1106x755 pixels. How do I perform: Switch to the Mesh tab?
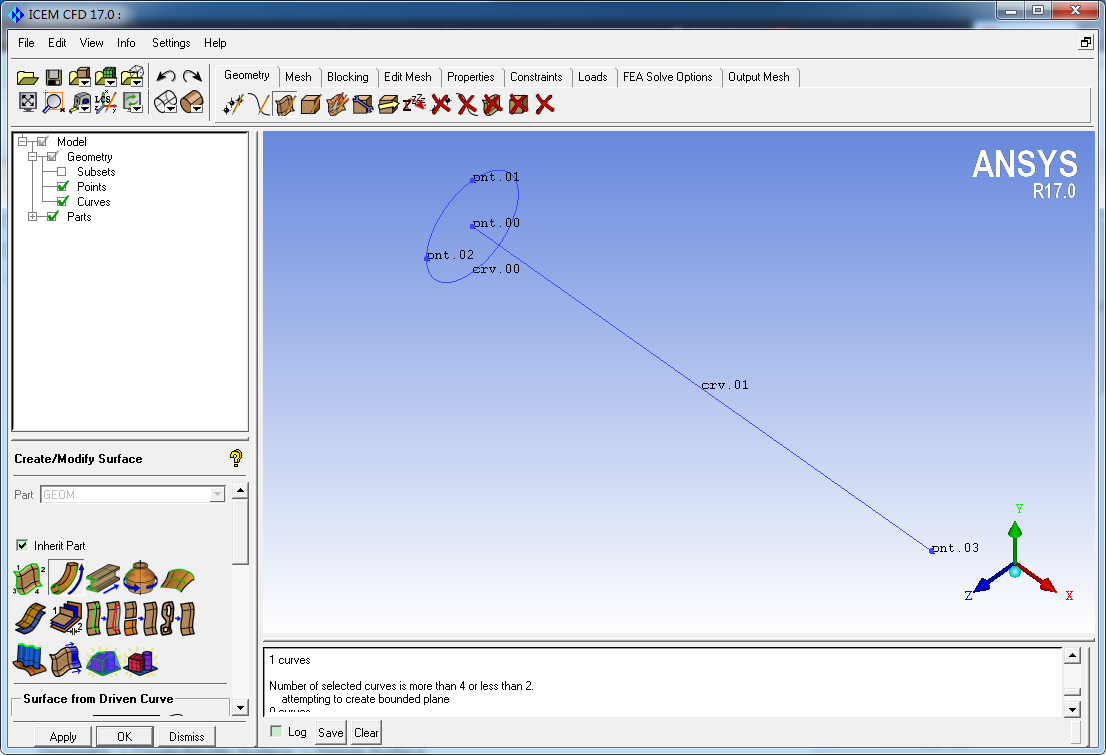(298, 77)
